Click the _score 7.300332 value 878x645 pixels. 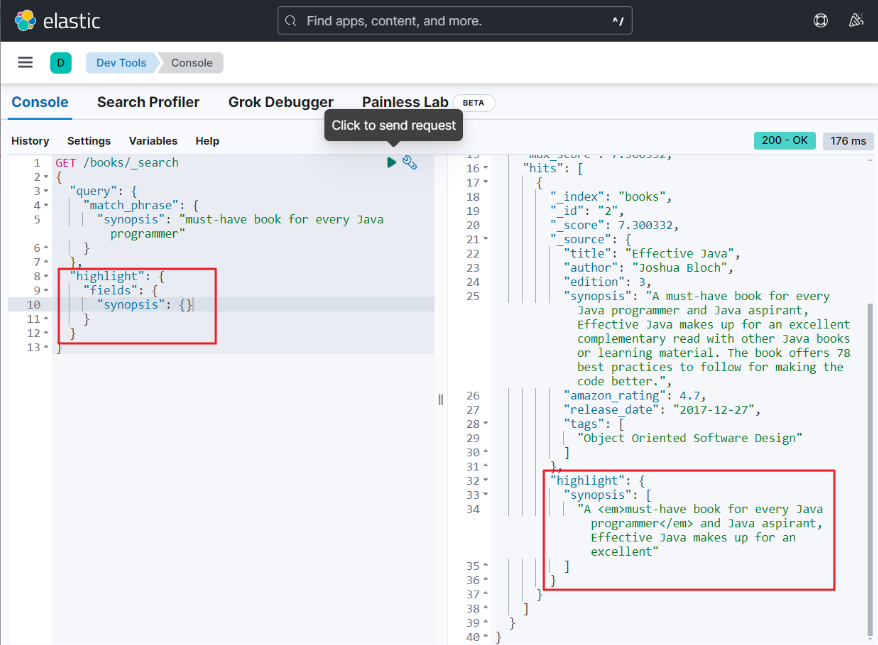pos(645,225)
